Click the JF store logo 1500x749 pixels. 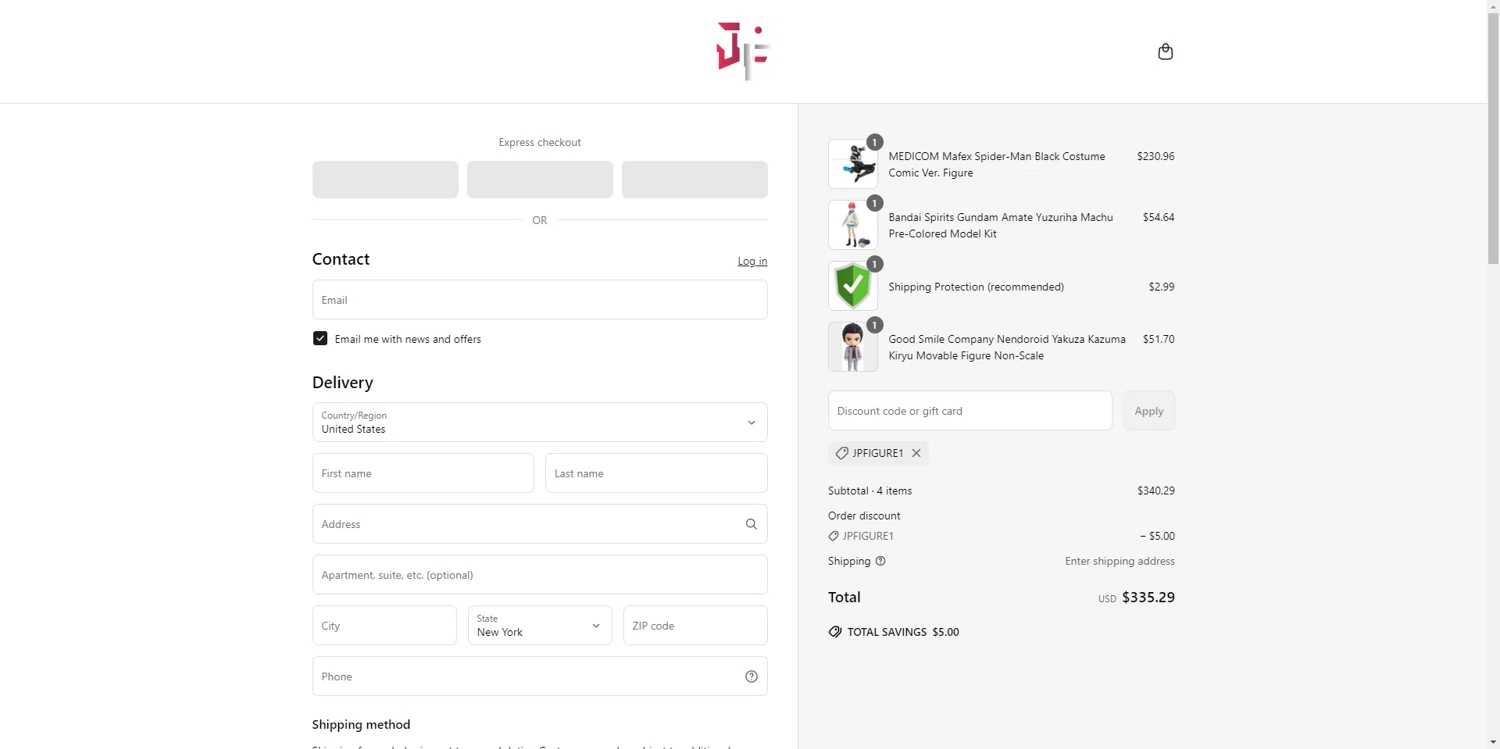[744, 51]
